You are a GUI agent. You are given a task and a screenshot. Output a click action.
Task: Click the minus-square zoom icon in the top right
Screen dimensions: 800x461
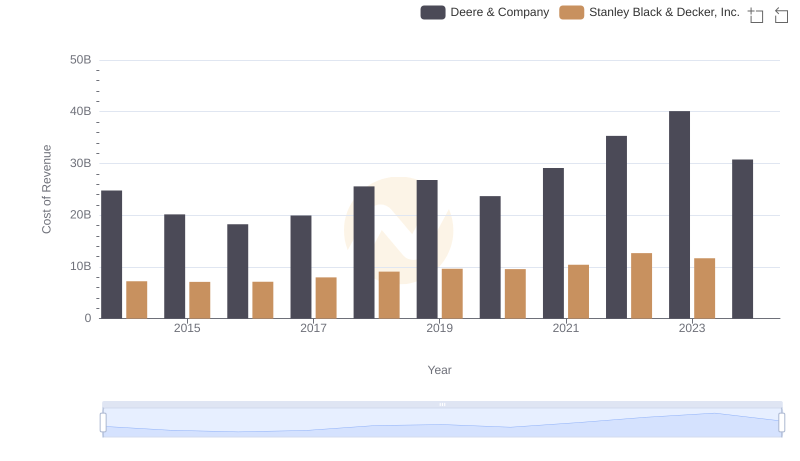click(x=778, y=15)
